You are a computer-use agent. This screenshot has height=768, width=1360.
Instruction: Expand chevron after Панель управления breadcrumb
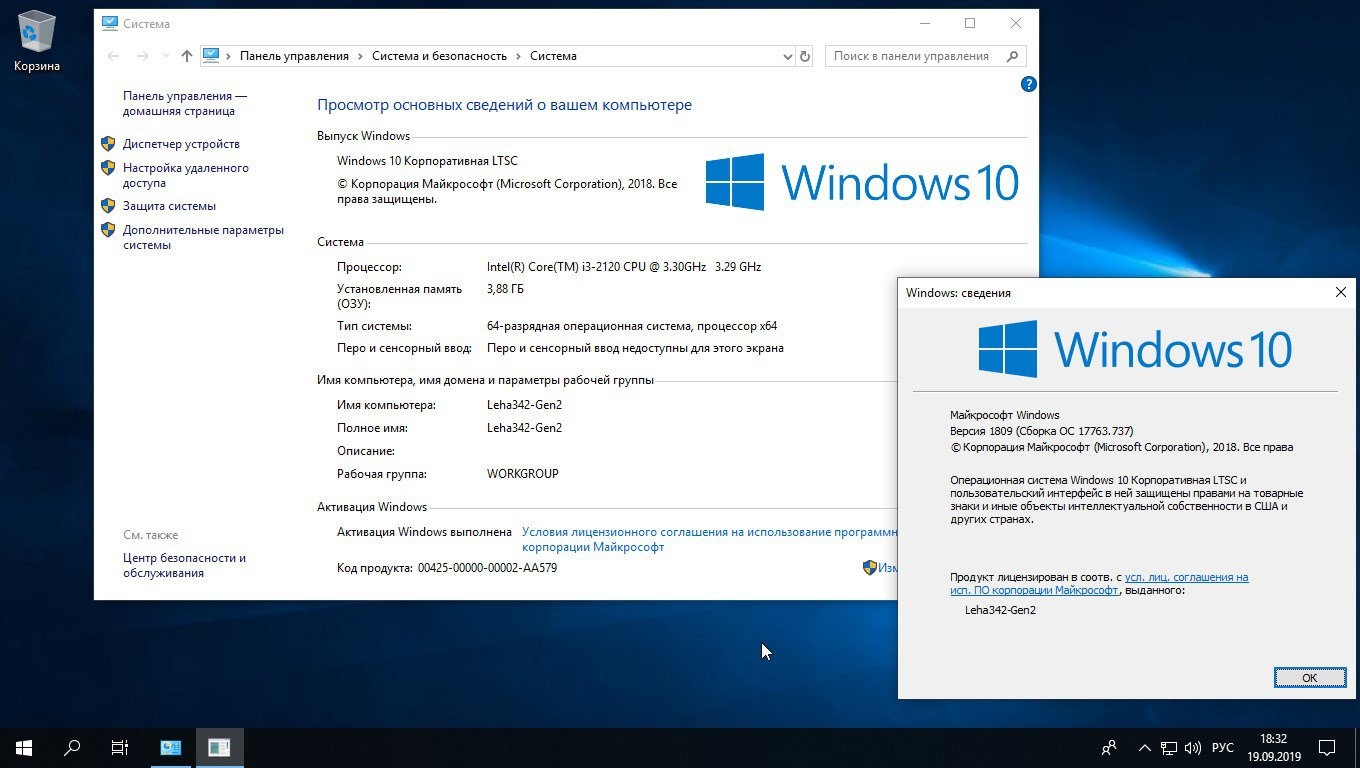pyautogui.click(x=360, y=56)
